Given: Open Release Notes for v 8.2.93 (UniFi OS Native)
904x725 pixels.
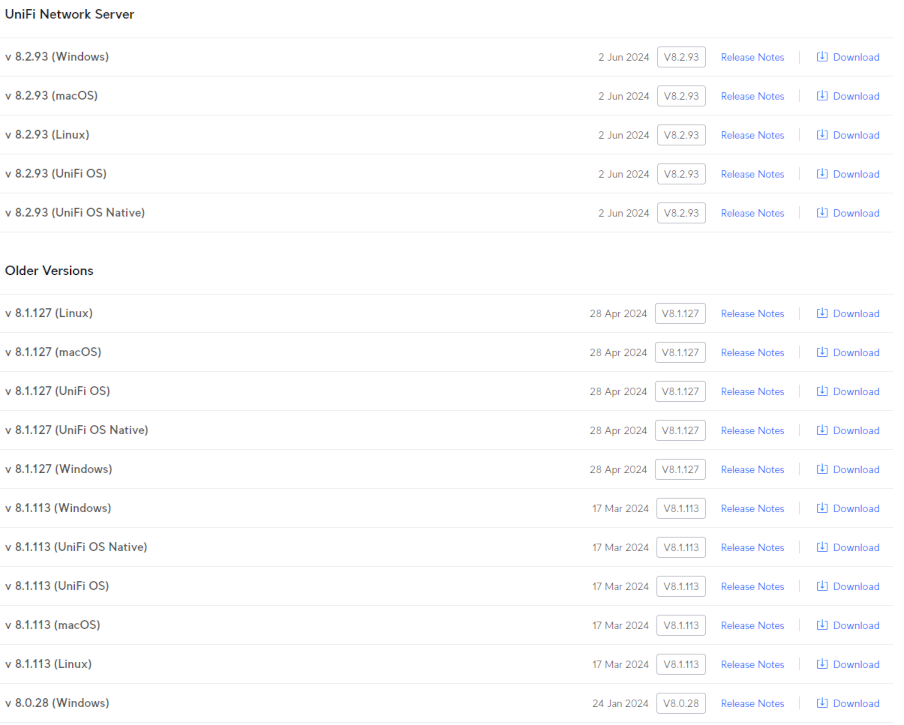Looking at the screenshot, I should [752, 213].
